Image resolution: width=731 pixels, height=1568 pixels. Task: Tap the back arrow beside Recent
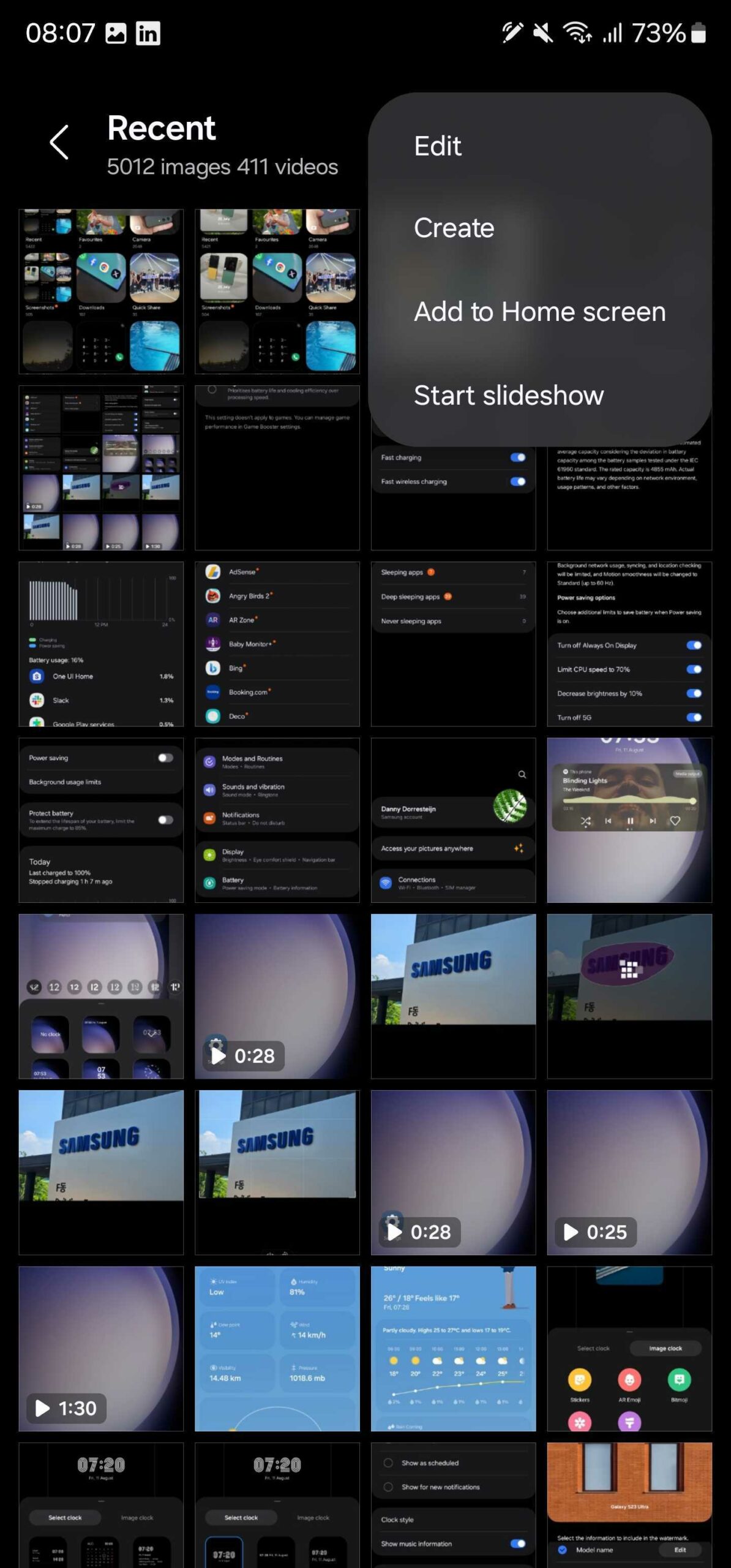click(x=59, y=143)
